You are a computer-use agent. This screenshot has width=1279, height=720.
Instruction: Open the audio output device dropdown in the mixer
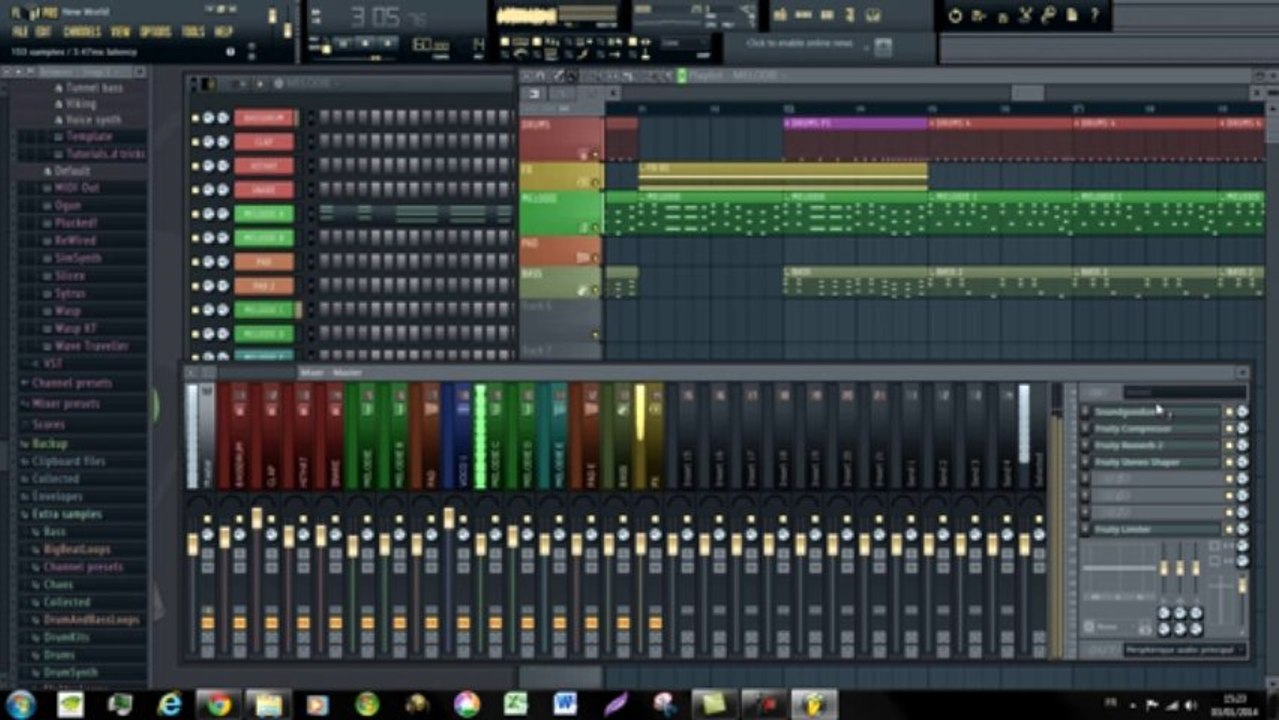1185,650
